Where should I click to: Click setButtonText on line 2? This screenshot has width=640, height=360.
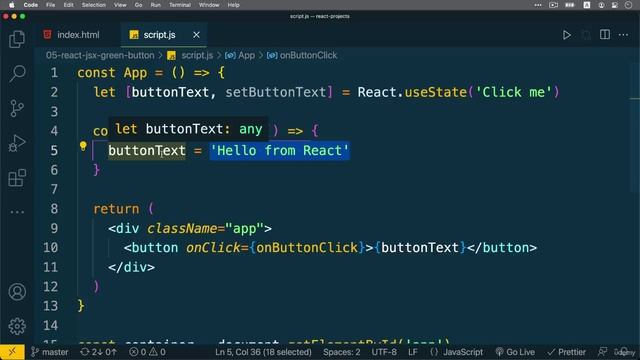pos(276,92)
